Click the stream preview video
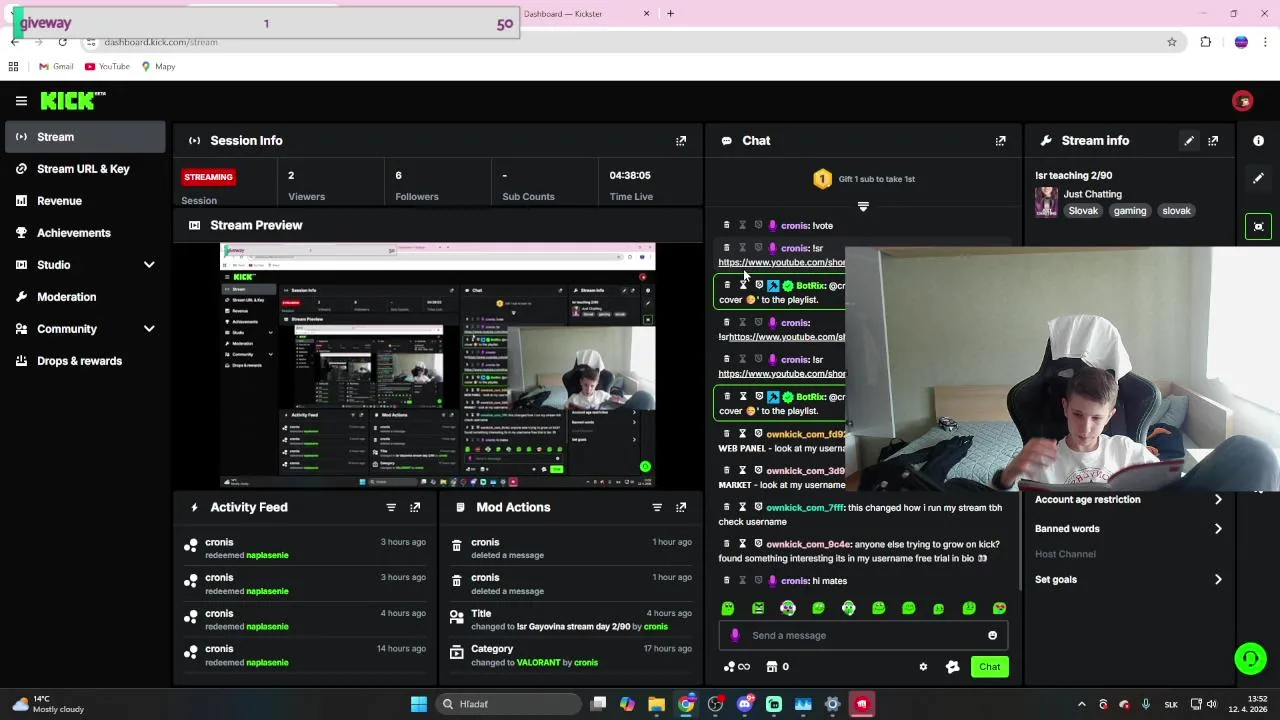 [438, 364]
